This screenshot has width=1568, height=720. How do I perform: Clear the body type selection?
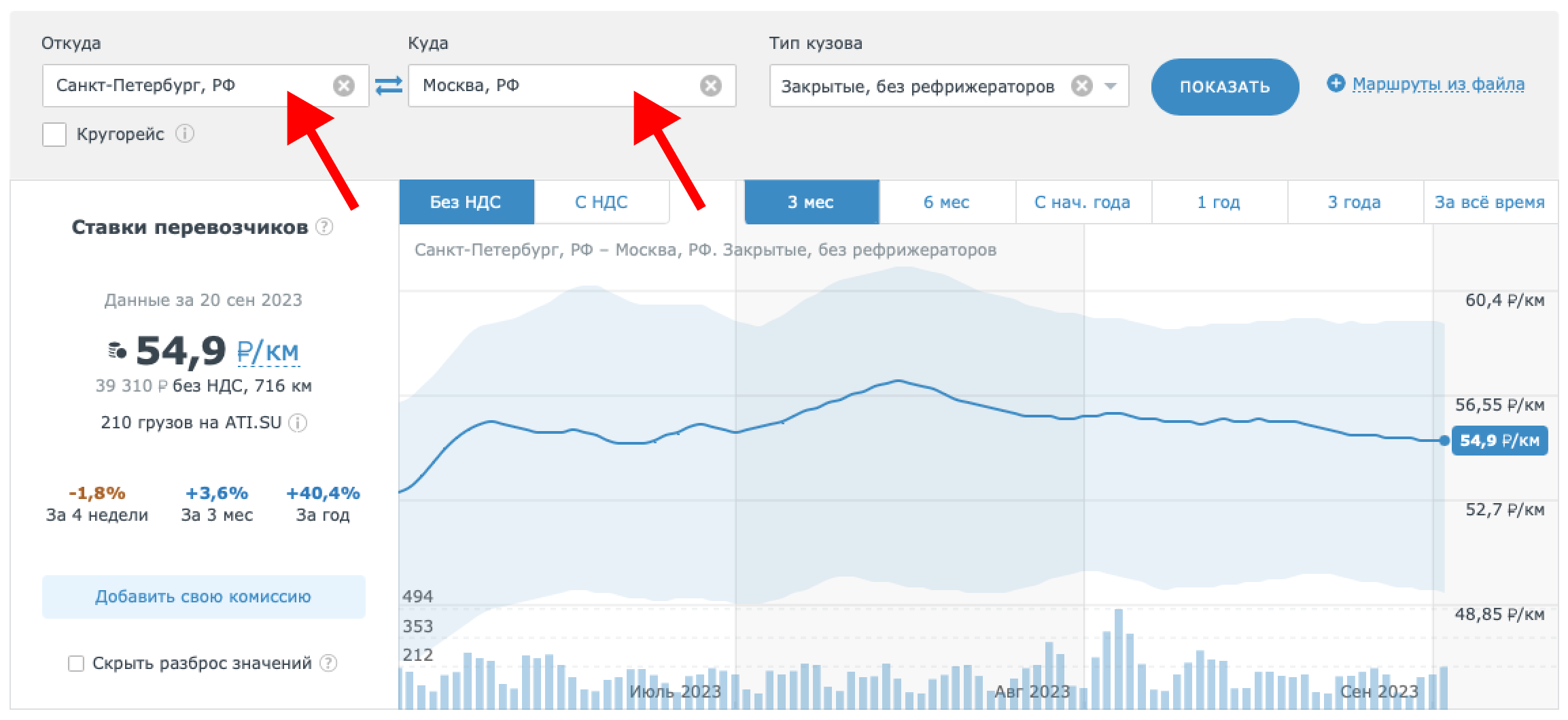[1081, 86]
